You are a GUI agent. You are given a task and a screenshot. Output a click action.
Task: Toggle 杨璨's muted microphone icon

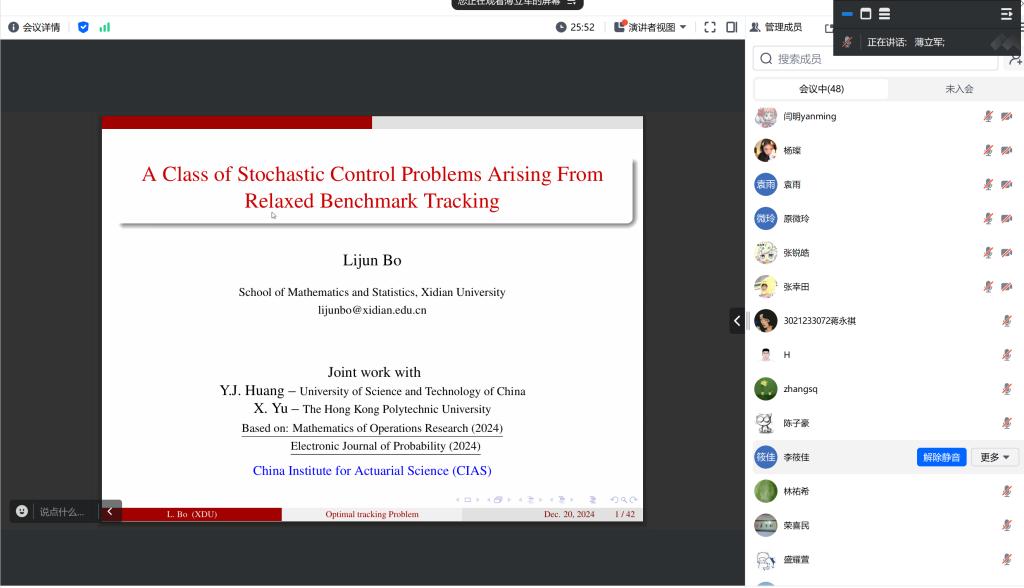[988, 151]
